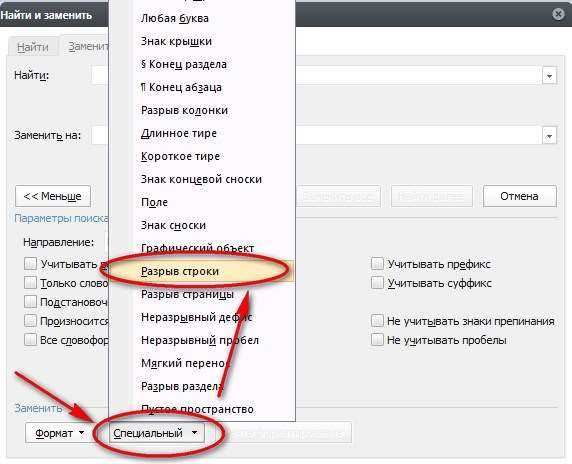This screenshot has width=572, height=464.
Task: Toggle 'Произносится' sounds-like checkbox
Action: click(x=30, y=321)
